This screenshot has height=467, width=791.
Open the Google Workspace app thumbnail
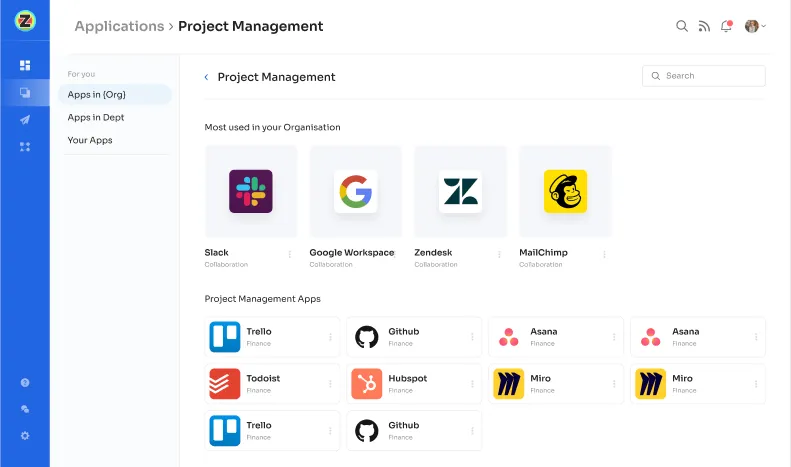pos(356,191)
